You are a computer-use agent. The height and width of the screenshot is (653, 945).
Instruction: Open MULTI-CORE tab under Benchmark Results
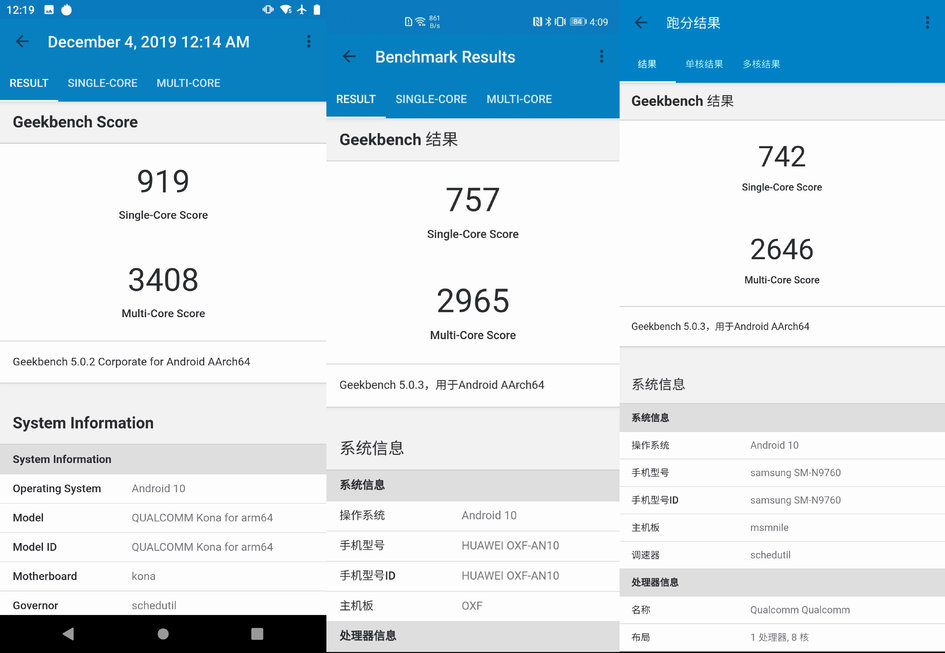click(x=520, y=99)
